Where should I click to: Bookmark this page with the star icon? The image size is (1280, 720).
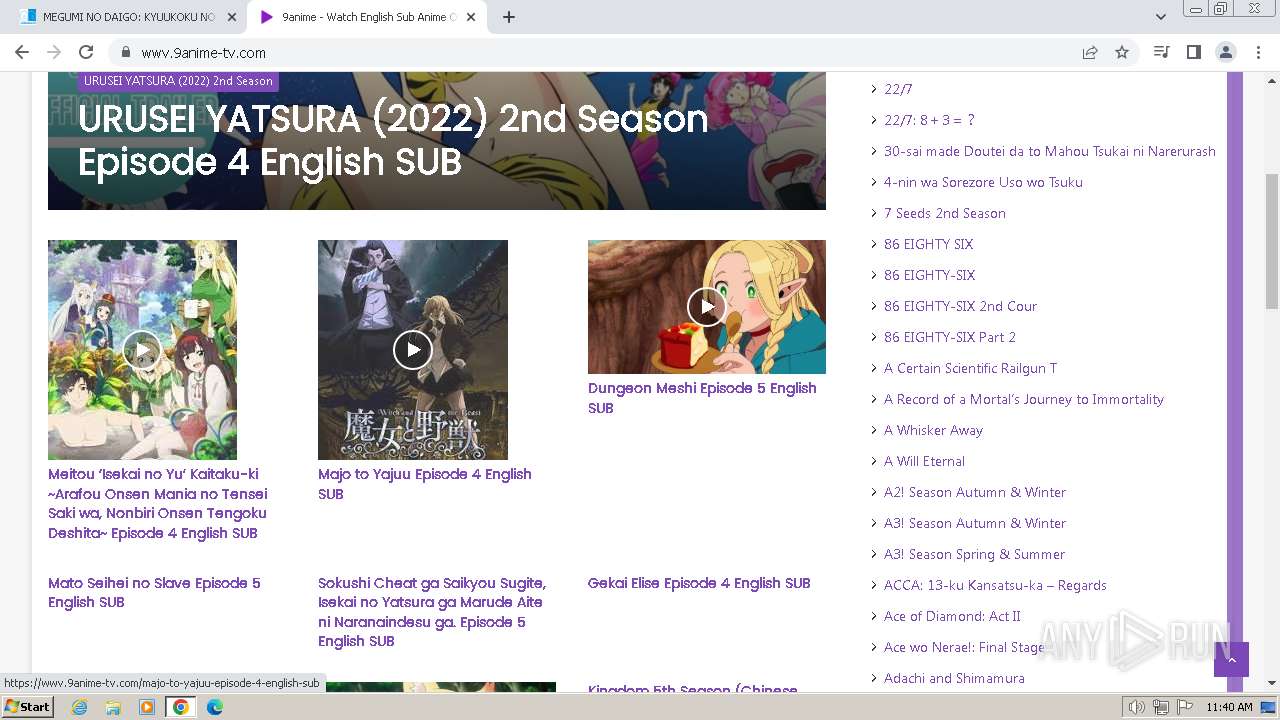coord(1122,53)
